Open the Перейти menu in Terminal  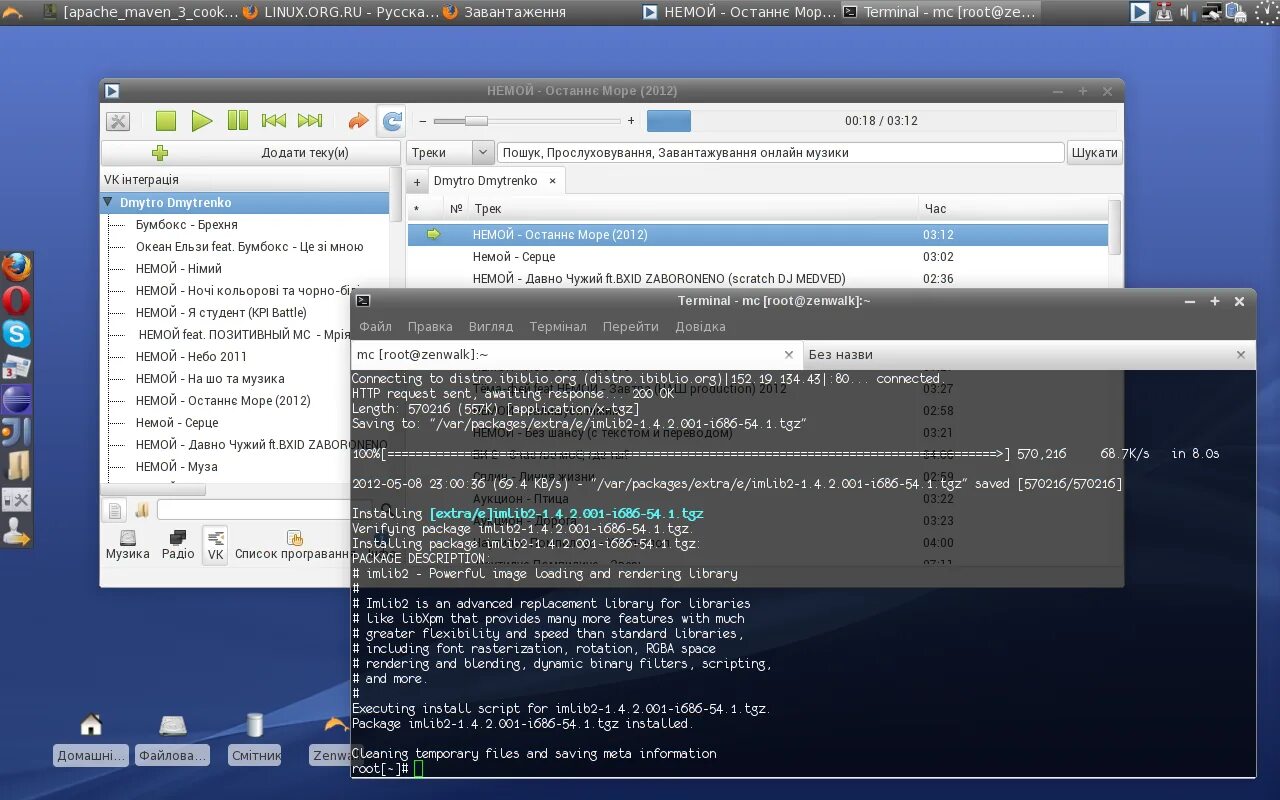point(631,327)
